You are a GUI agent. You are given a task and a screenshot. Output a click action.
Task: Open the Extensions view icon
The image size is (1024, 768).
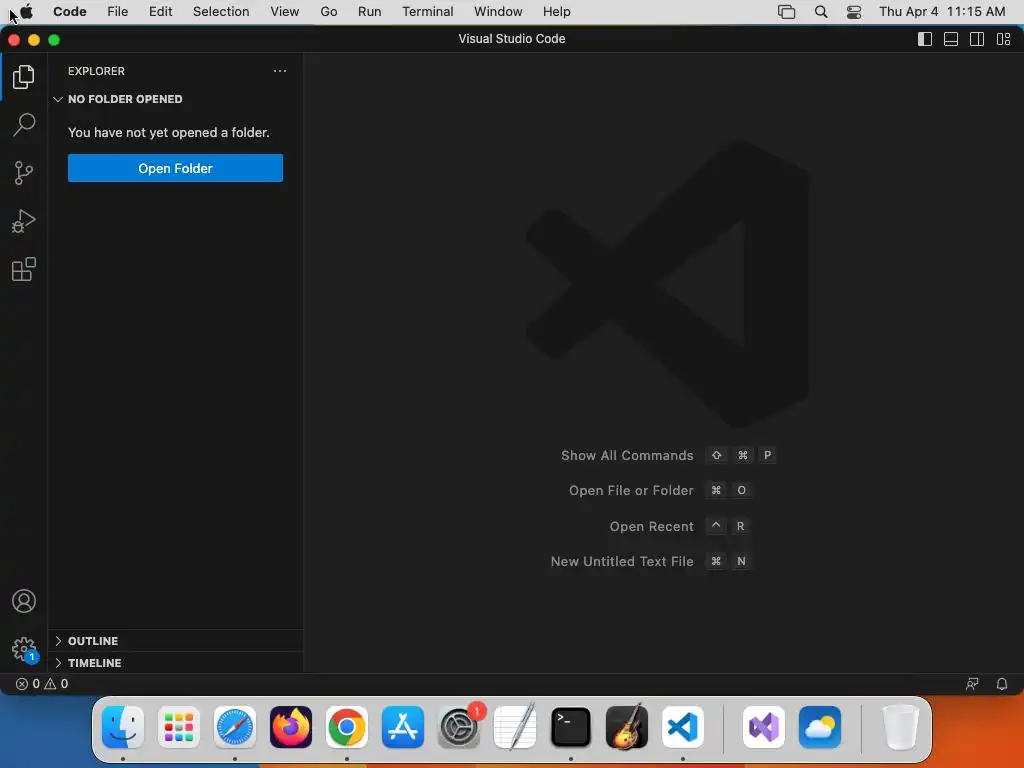24,269
